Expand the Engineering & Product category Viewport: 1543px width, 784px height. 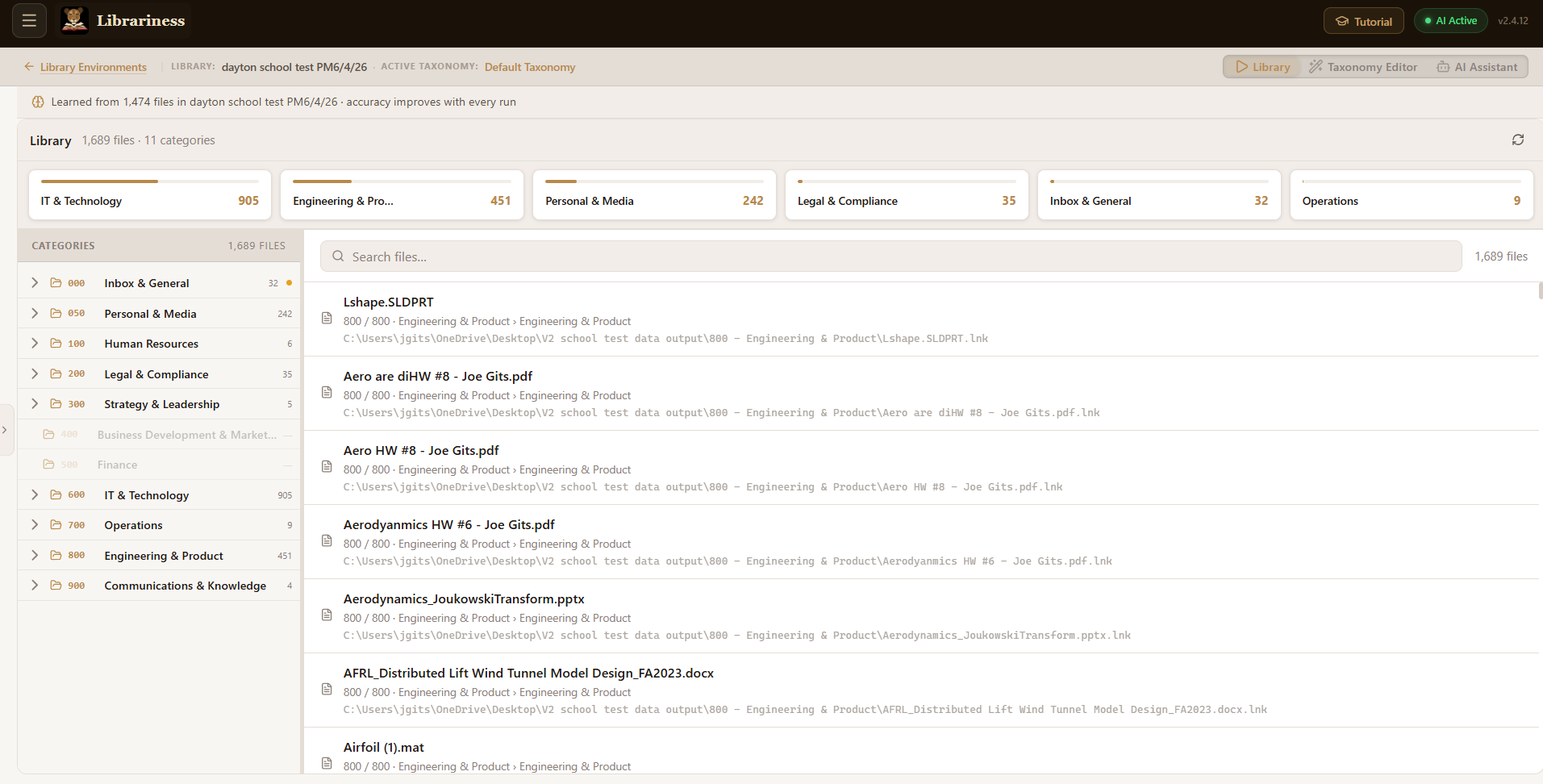35,555
